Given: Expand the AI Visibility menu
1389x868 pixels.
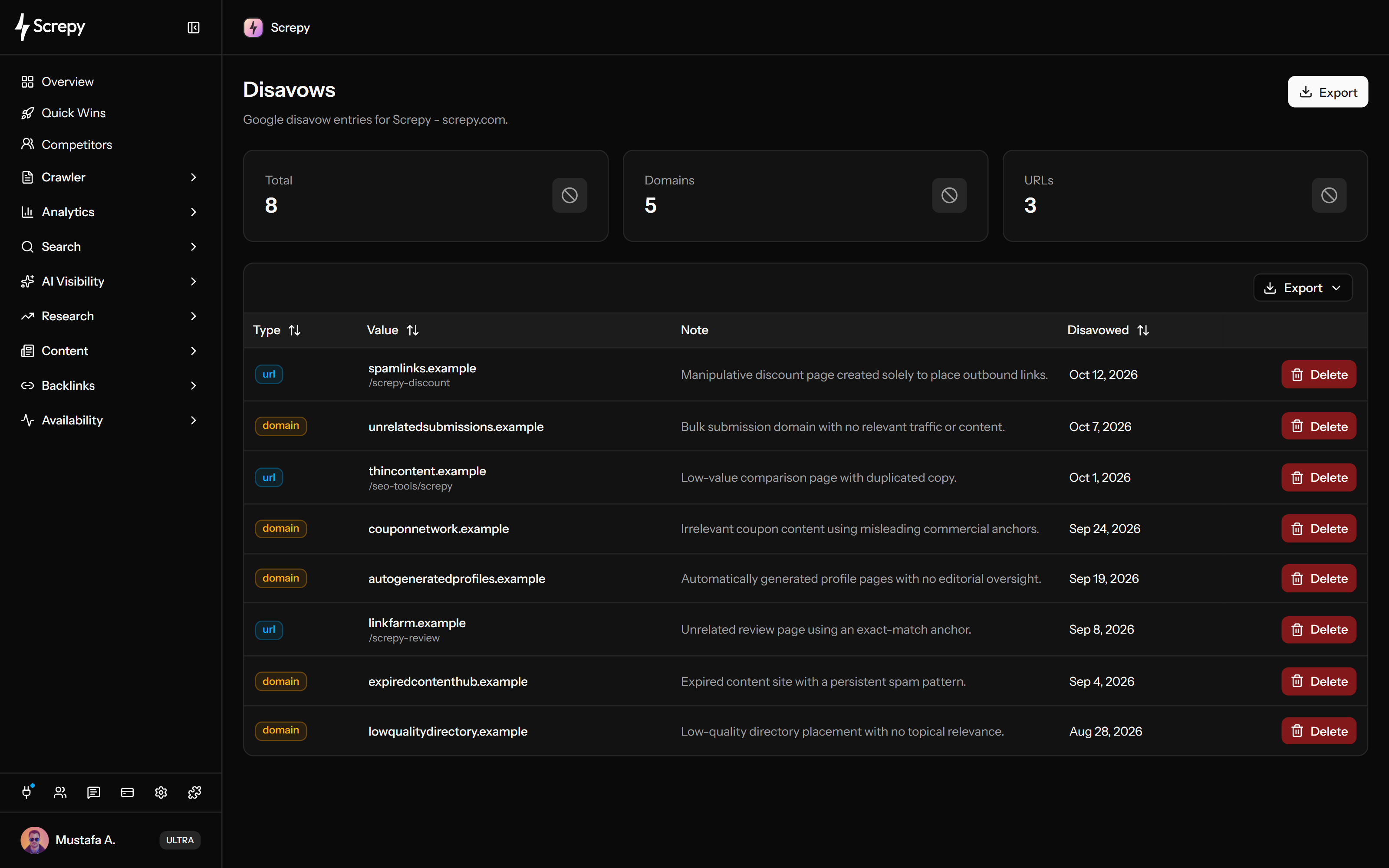Looking at the screenshot, I should pyautogui.click(x=110, y=281).
